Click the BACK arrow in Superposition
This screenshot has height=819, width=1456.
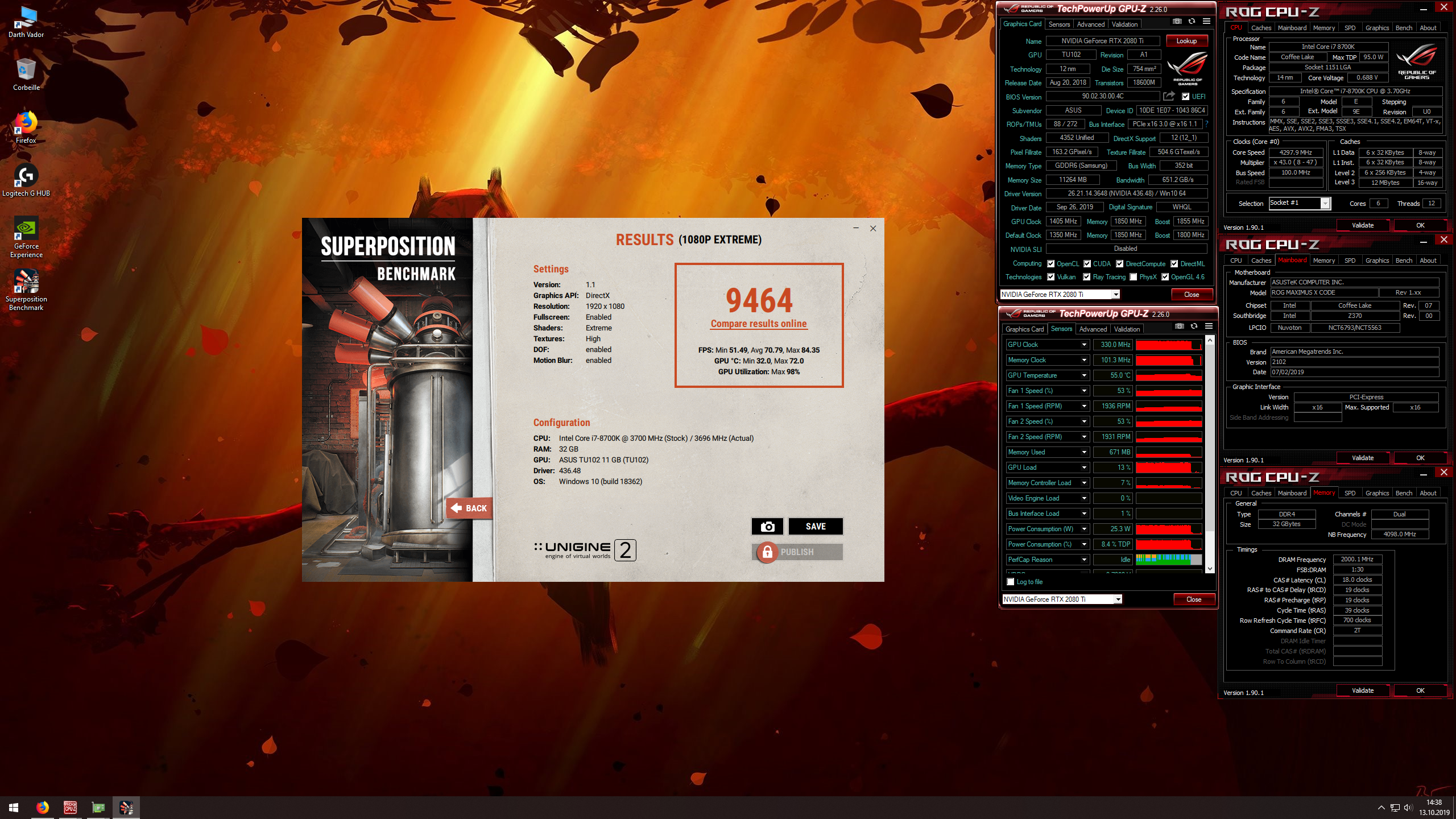469,508
